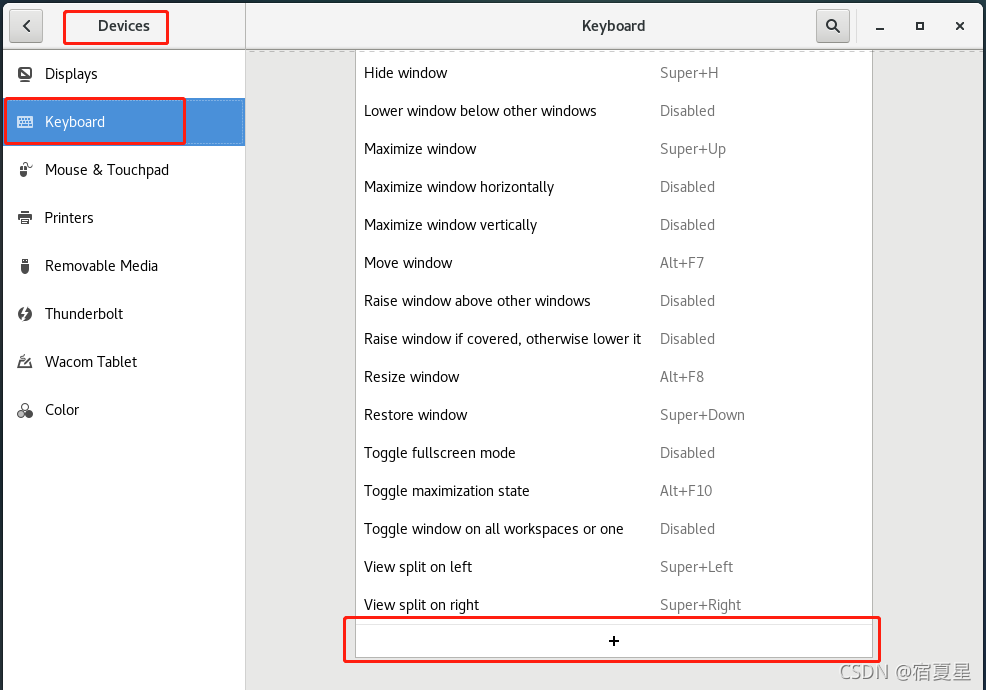Screen dimensions: 986x690
Task: Edit Raise window if covered shortcut
Action: pos(614,339)
